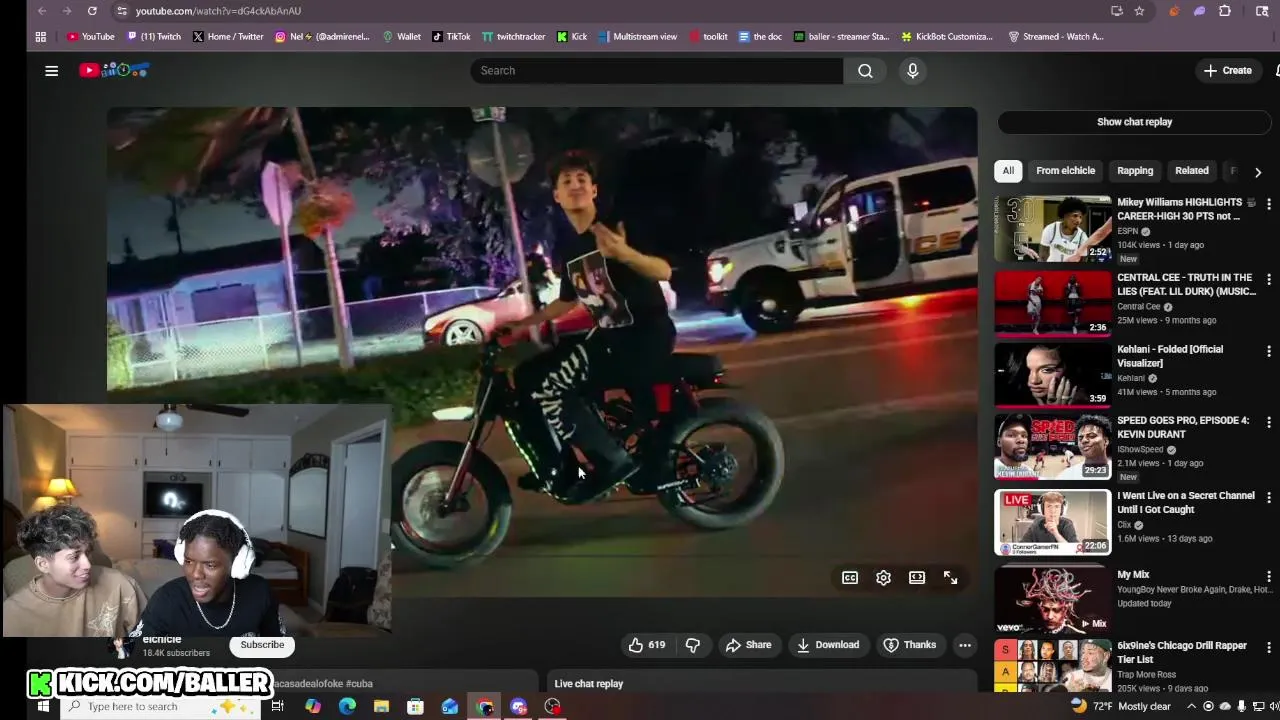This screenshot has width=1280, height=720.
Task: Send a Thanks to the creator
Action: (x=910, y=645)
